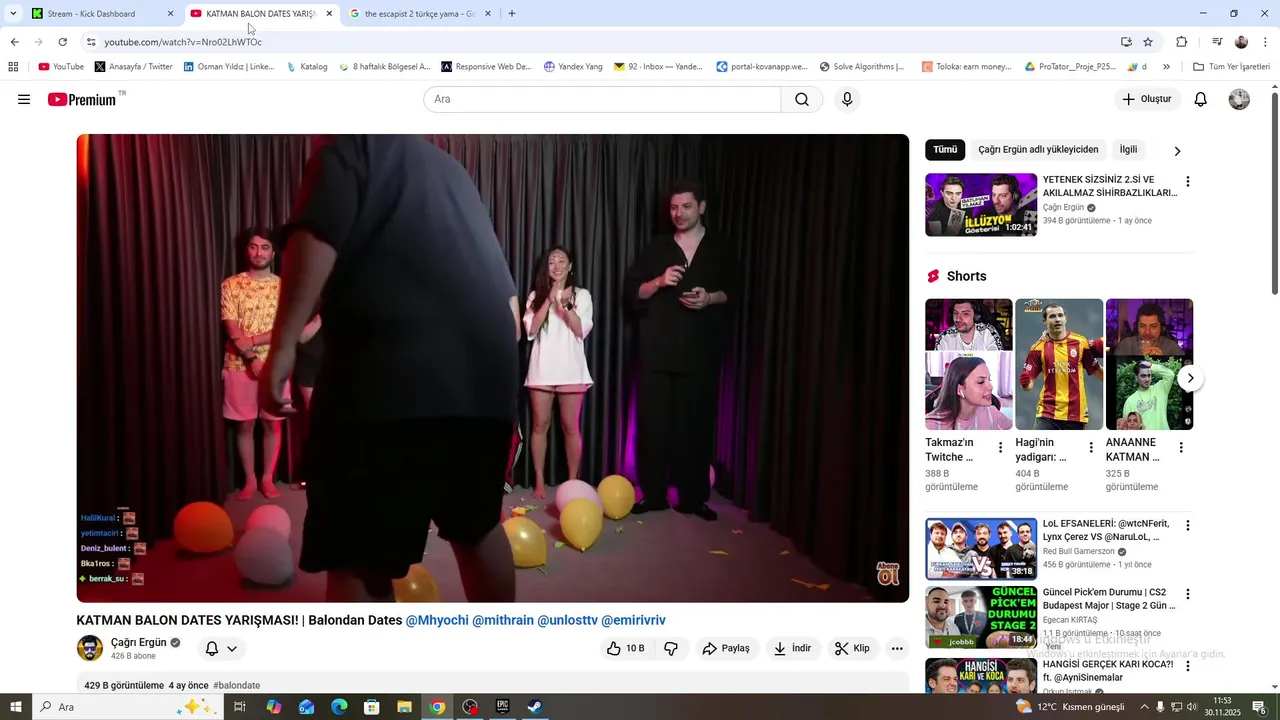
Task: Open options for YETENEK SİZSİNİZ video
Action: 1187,182
